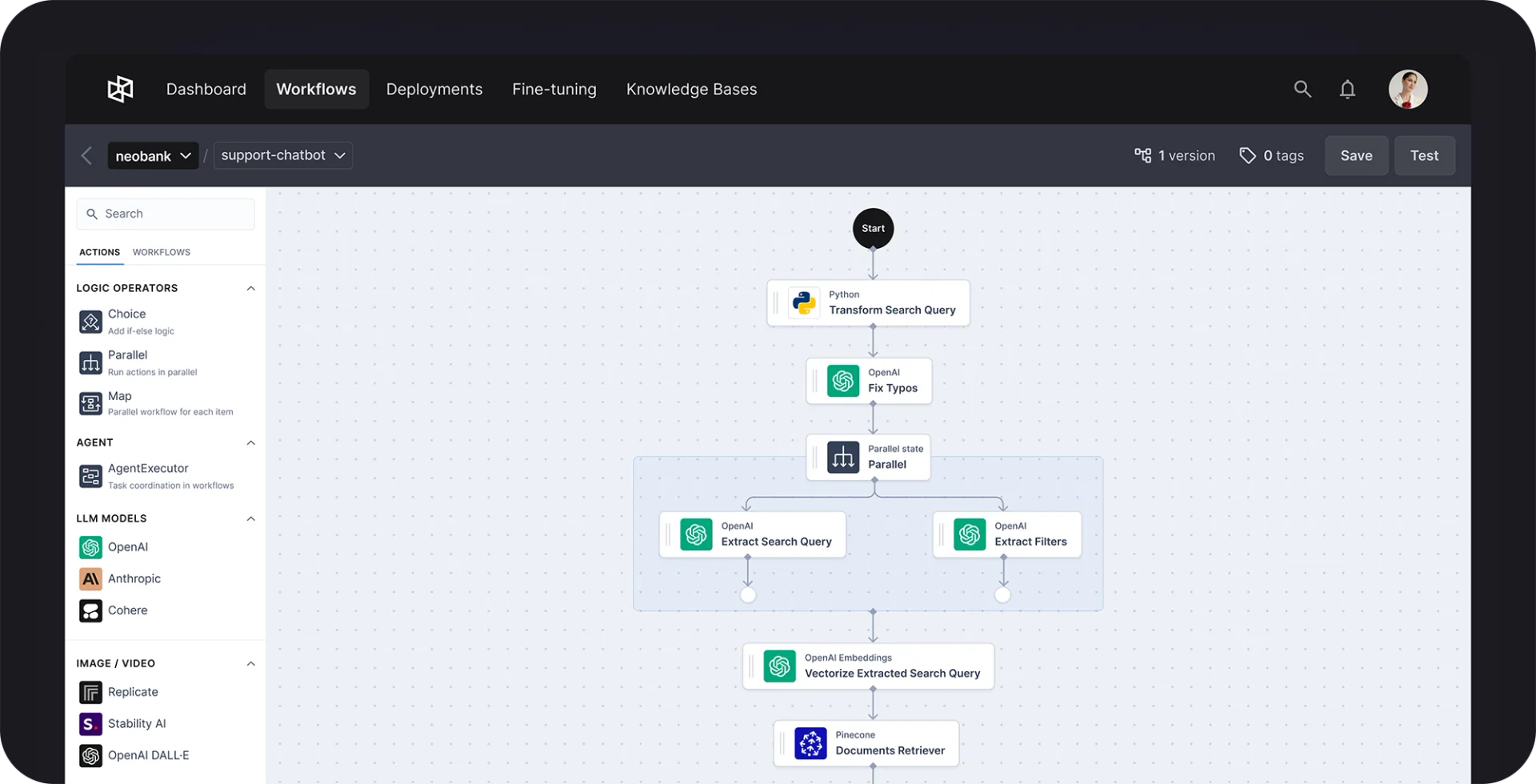Select the Choice logic operator icon
1536x784 pixels.
click(x=90, y=322)
